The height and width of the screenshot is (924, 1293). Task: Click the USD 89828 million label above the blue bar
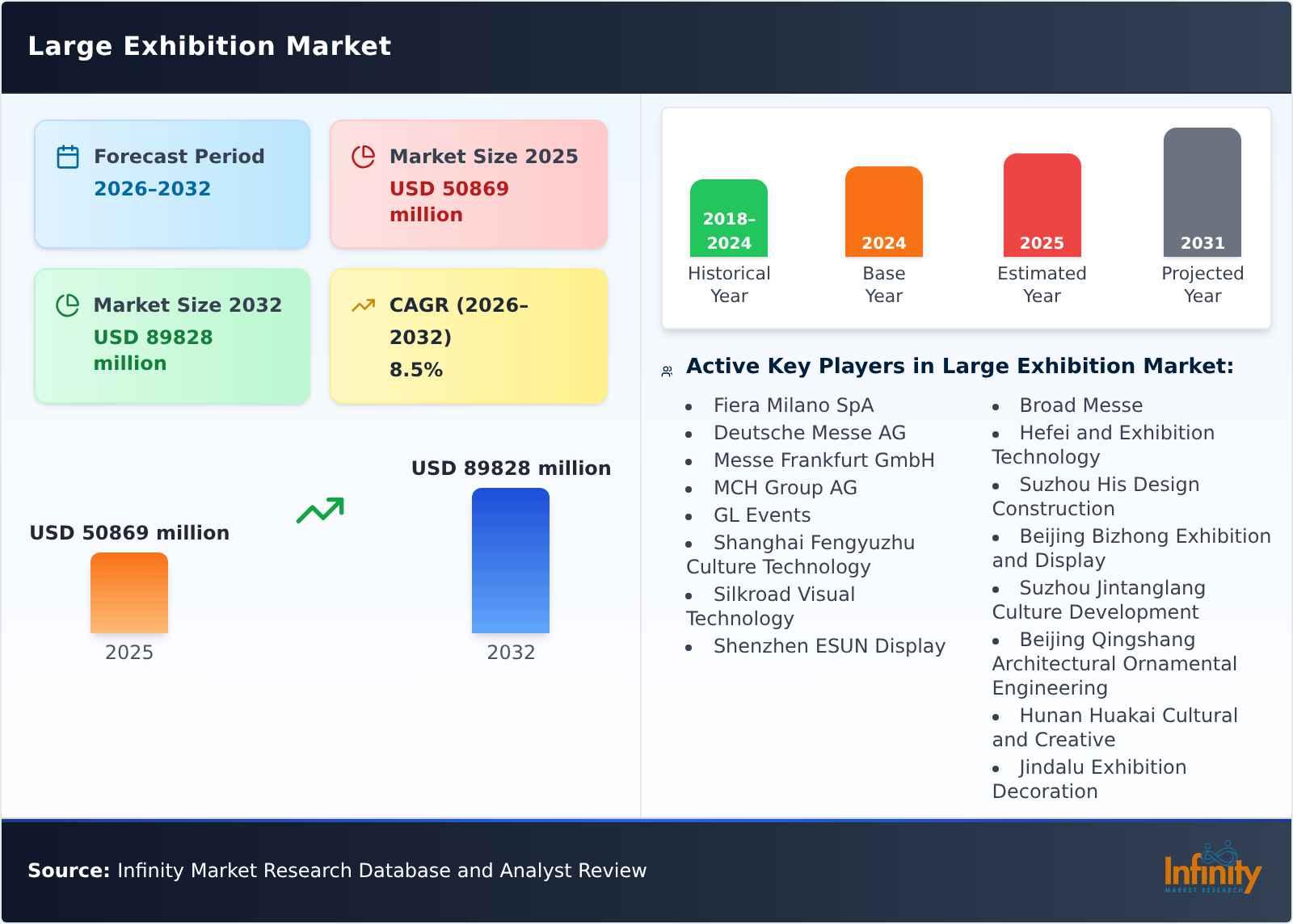(x=512, y=468)
